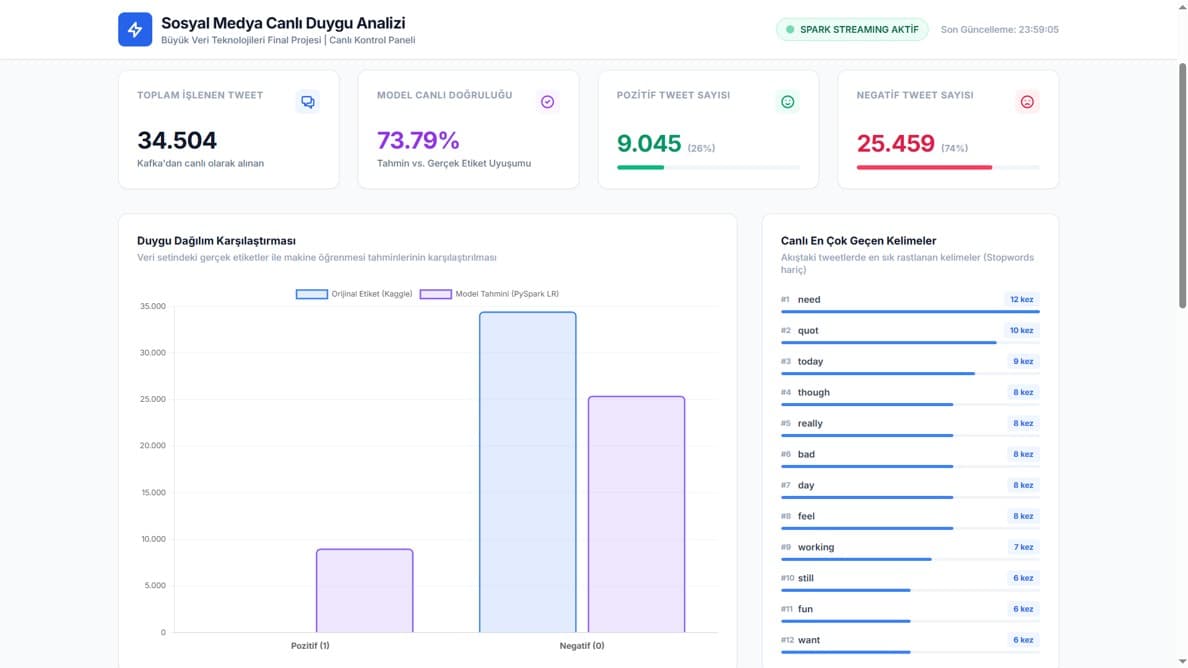This screenshot has height=668, width=1188.
Task: Click the scrollbar down arrow
Action: click(1182, 662)
